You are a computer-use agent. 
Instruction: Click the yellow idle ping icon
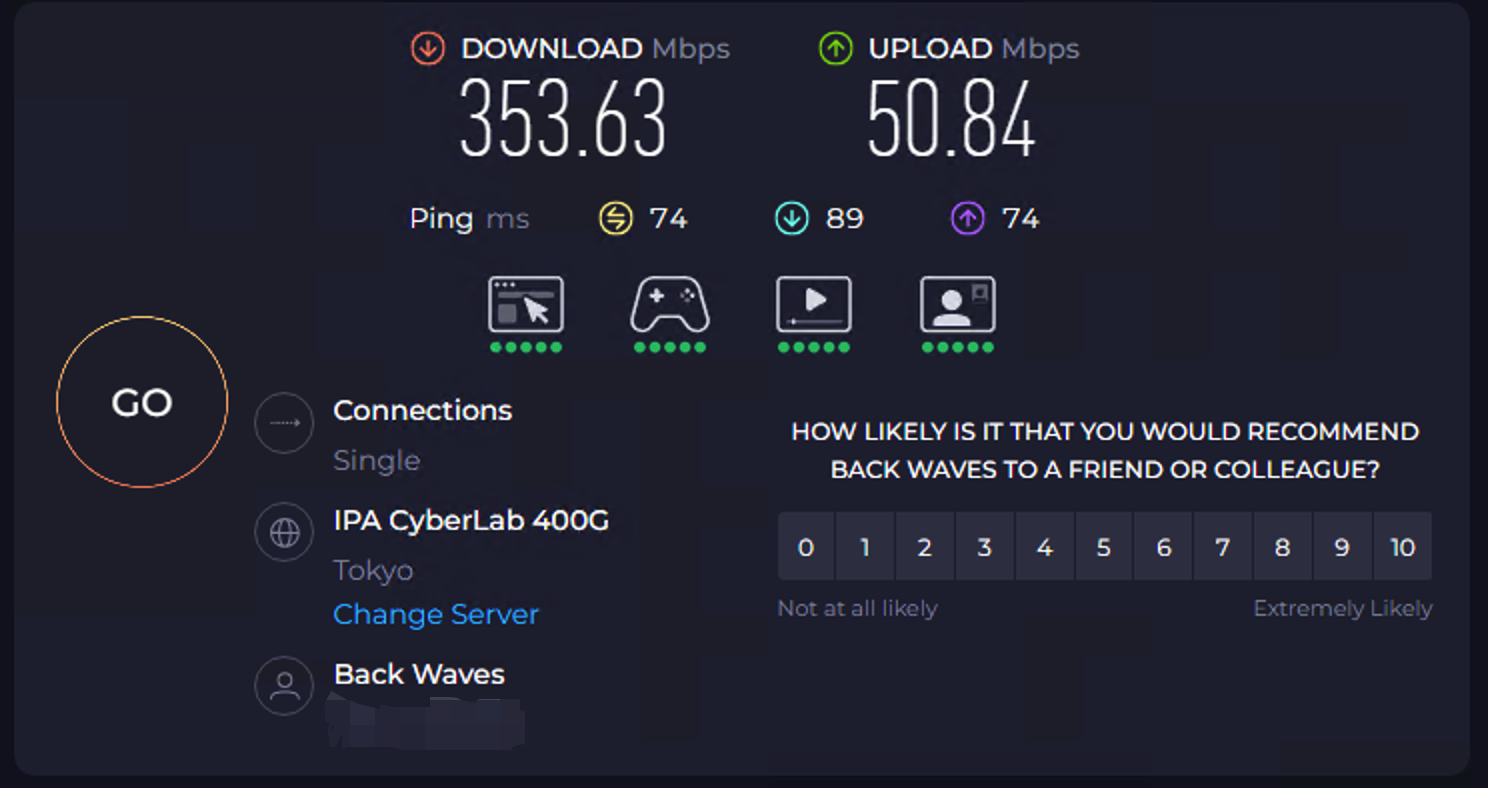tap(616, 218)
